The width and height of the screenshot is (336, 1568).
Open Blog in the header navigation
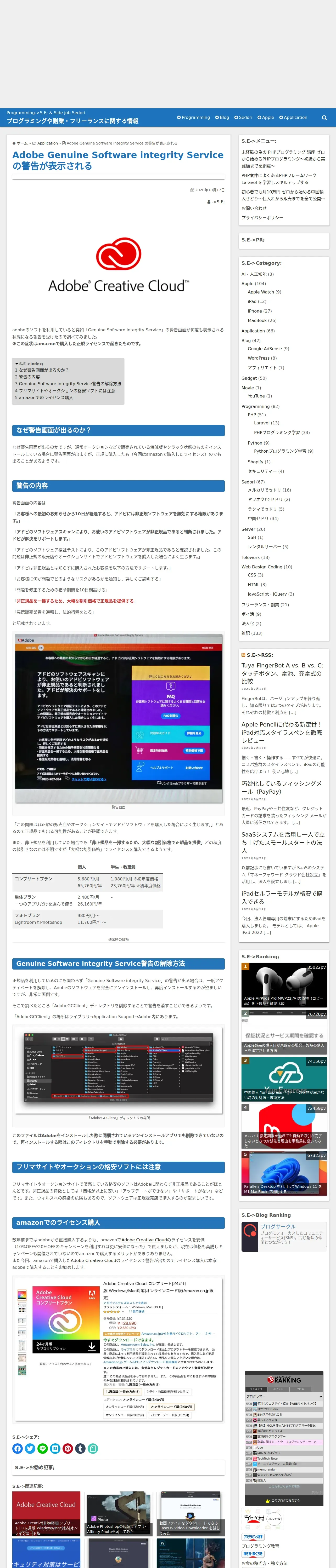tap(222, 118)
